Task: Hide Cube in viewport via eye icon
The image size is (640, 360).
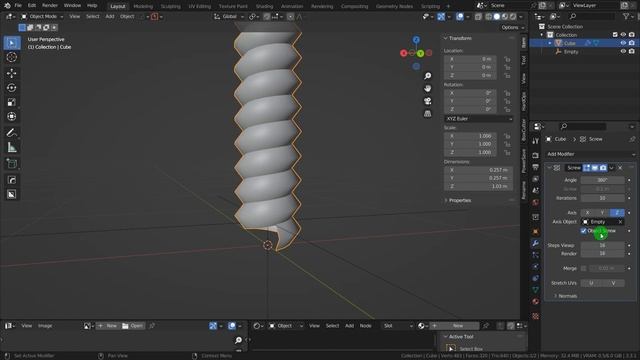Action: click(623, 43)
